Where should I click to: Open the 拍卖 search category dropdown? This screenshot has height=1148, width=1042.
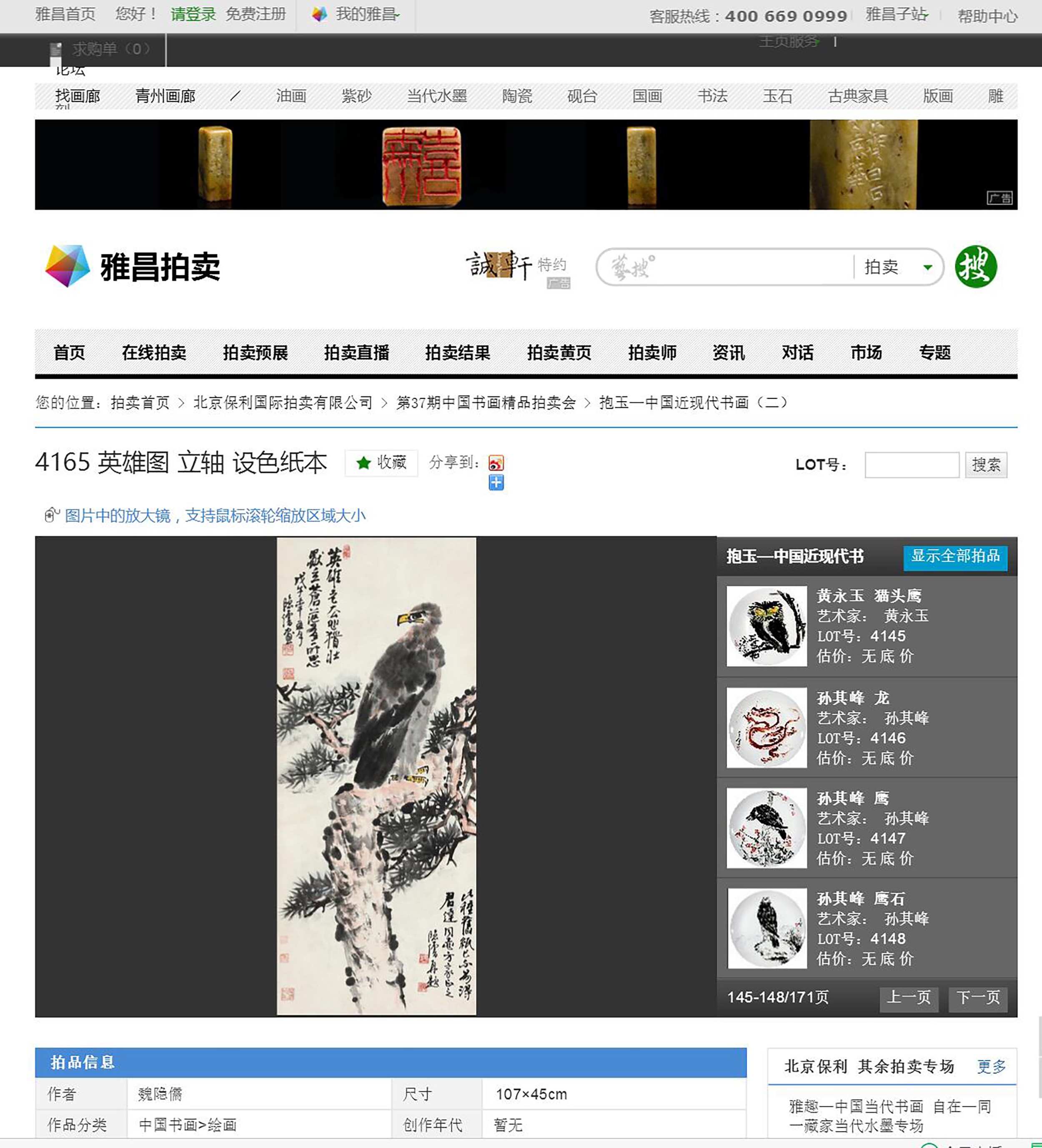898,266
